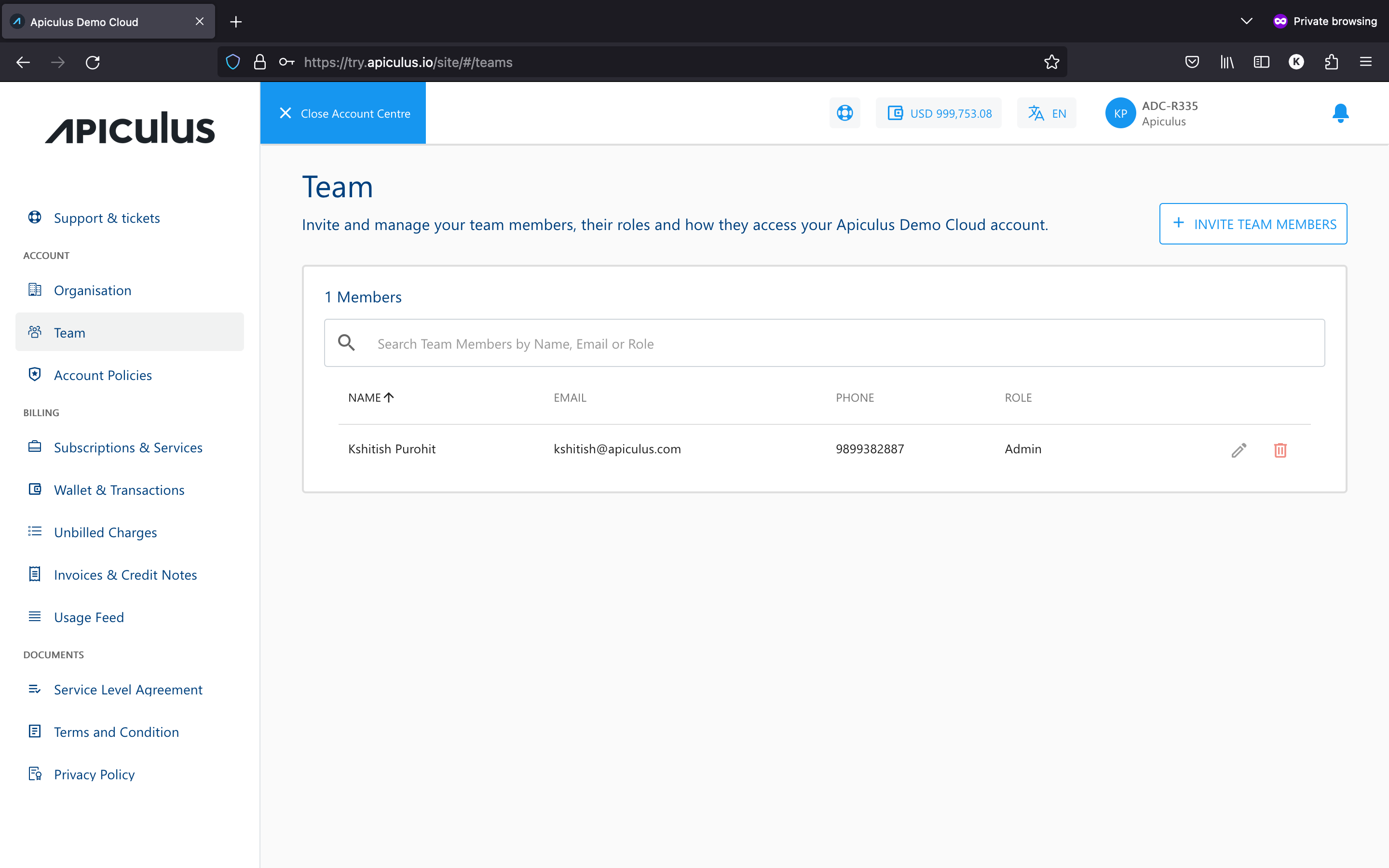Image resolution: width=1389 pixels, height=868 pixels.
Task: Open the help lifebuoy icon
Action: point(844,112)
